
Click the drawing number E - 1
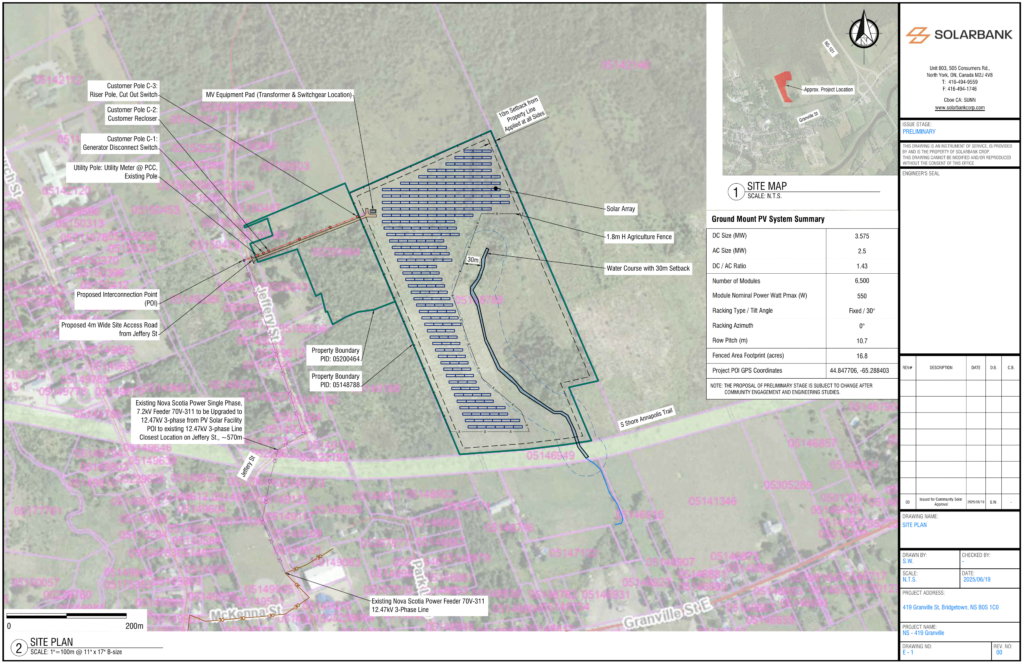[908, 653]
